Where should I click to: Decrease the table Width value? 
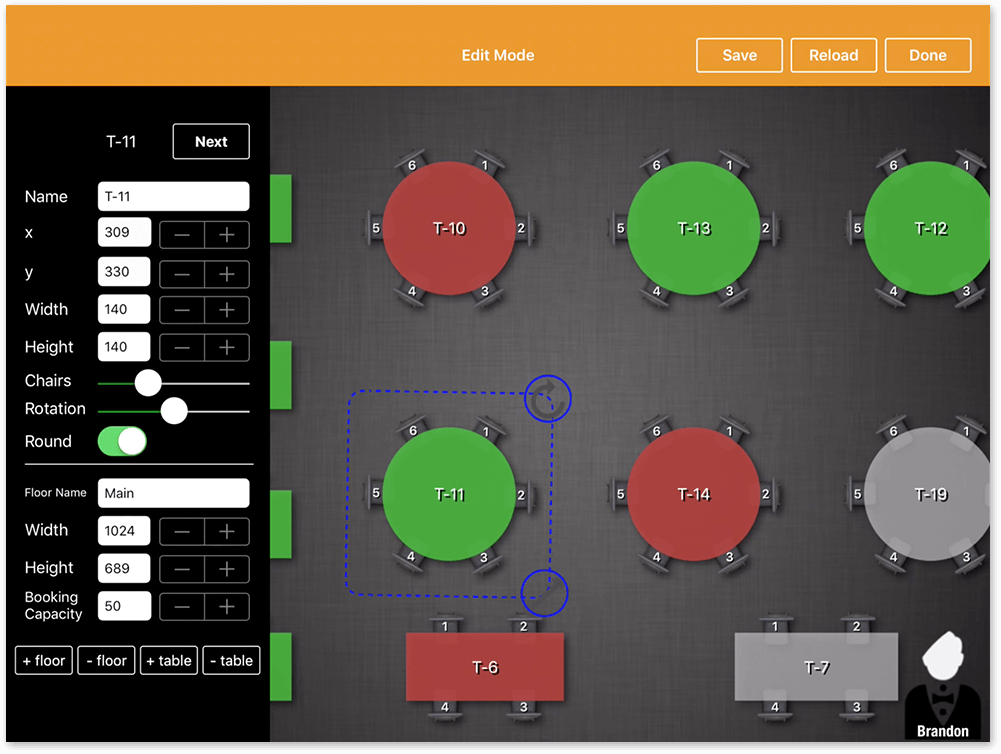coord(182,310)
